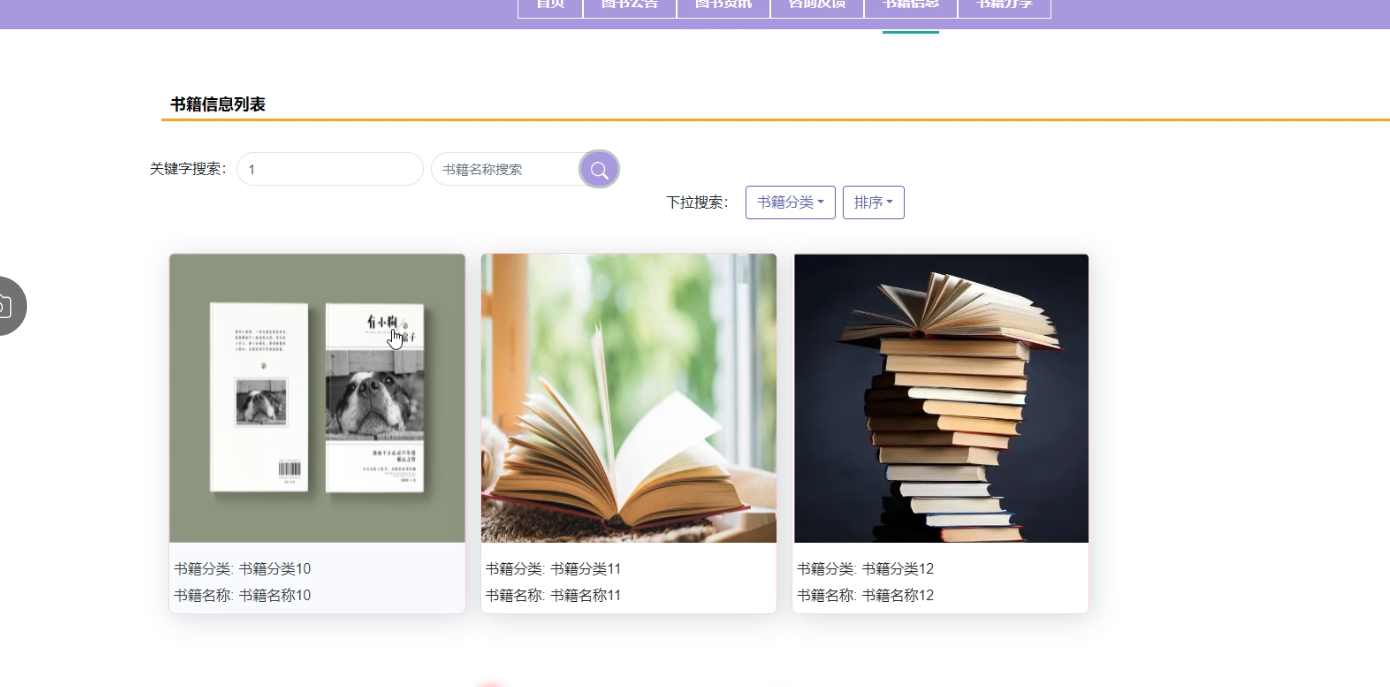
Task: Open the 图书资讯 nav tab
Action: pyautogui.click(x=723, y=7)
